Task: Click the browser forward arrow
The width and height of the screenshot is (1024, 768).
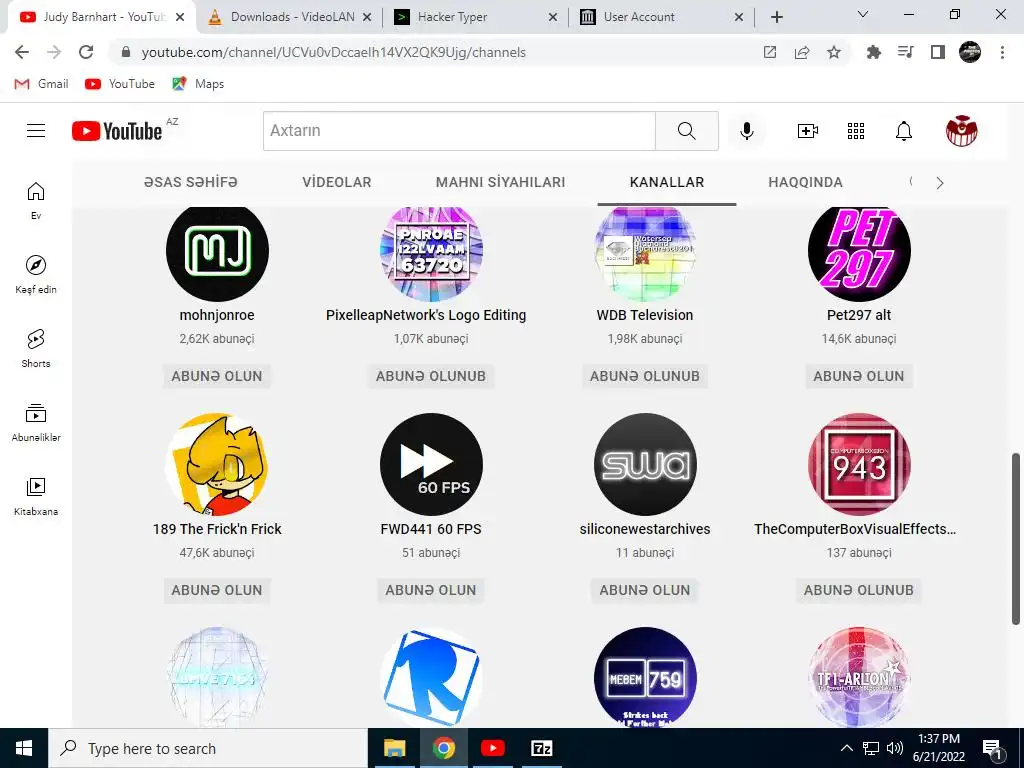Action: click(x=54, y=52)
